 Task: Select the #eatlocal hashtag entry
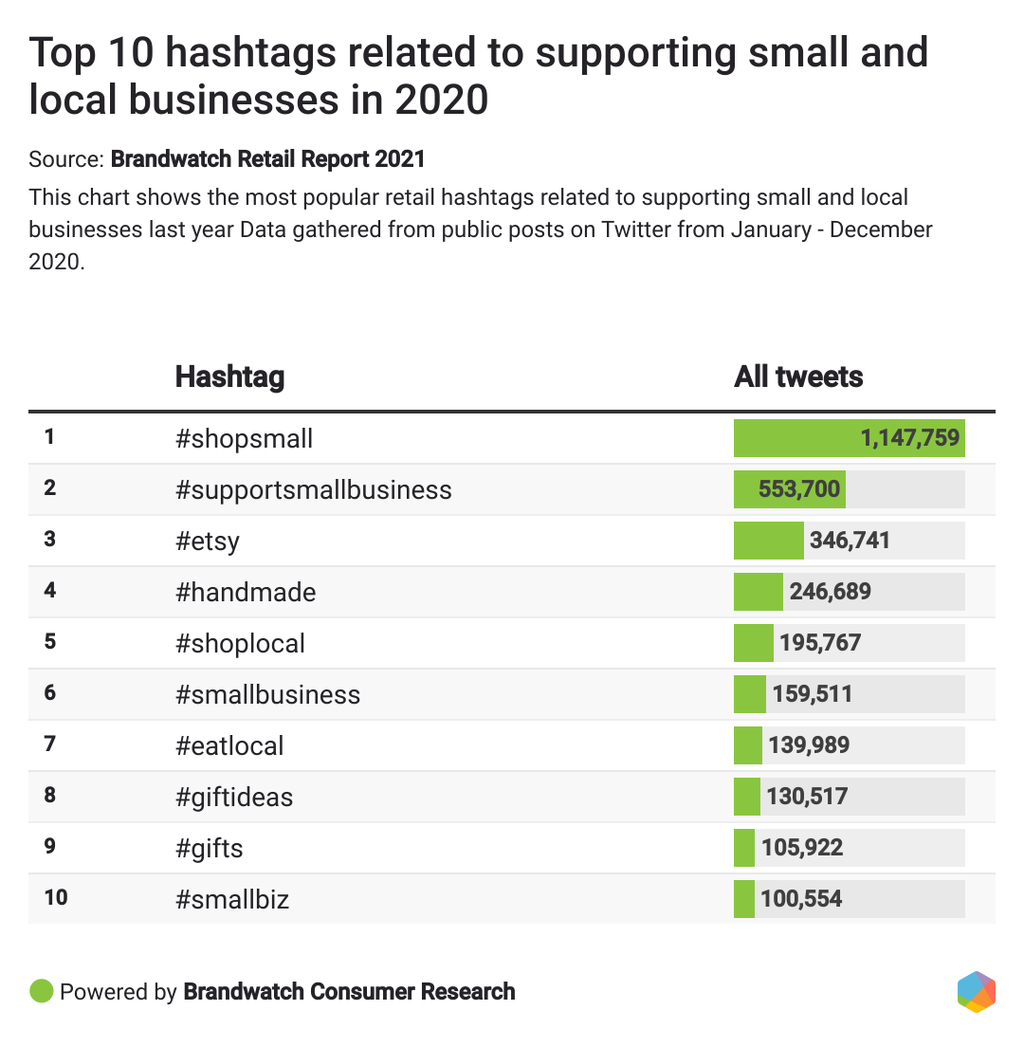pyautogui.click(x=229, y=746)
